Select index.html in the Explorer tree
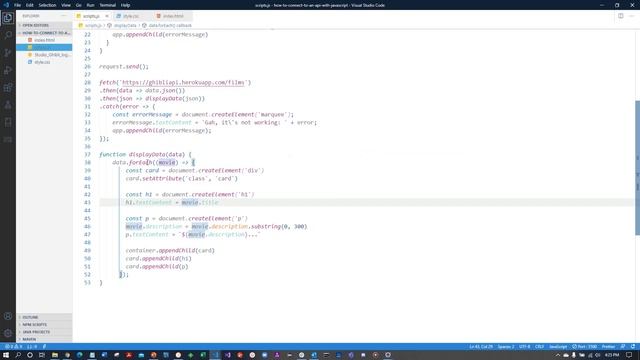The height and width of the screenshot is (360, 640). click(44, 40)
